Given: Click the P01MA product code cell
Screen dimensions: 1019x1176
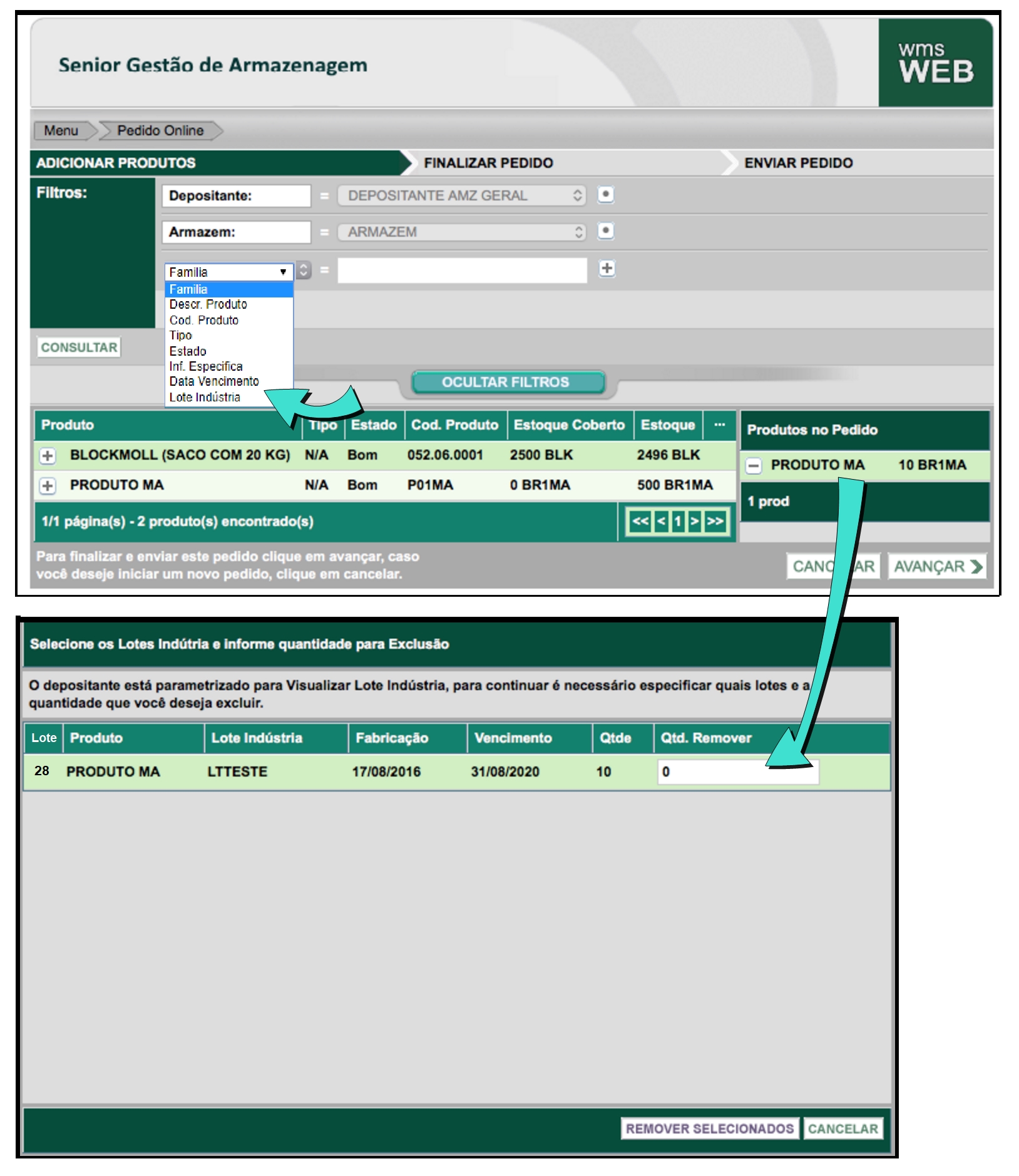Looking at the screenshot, I should click(430, 485).
